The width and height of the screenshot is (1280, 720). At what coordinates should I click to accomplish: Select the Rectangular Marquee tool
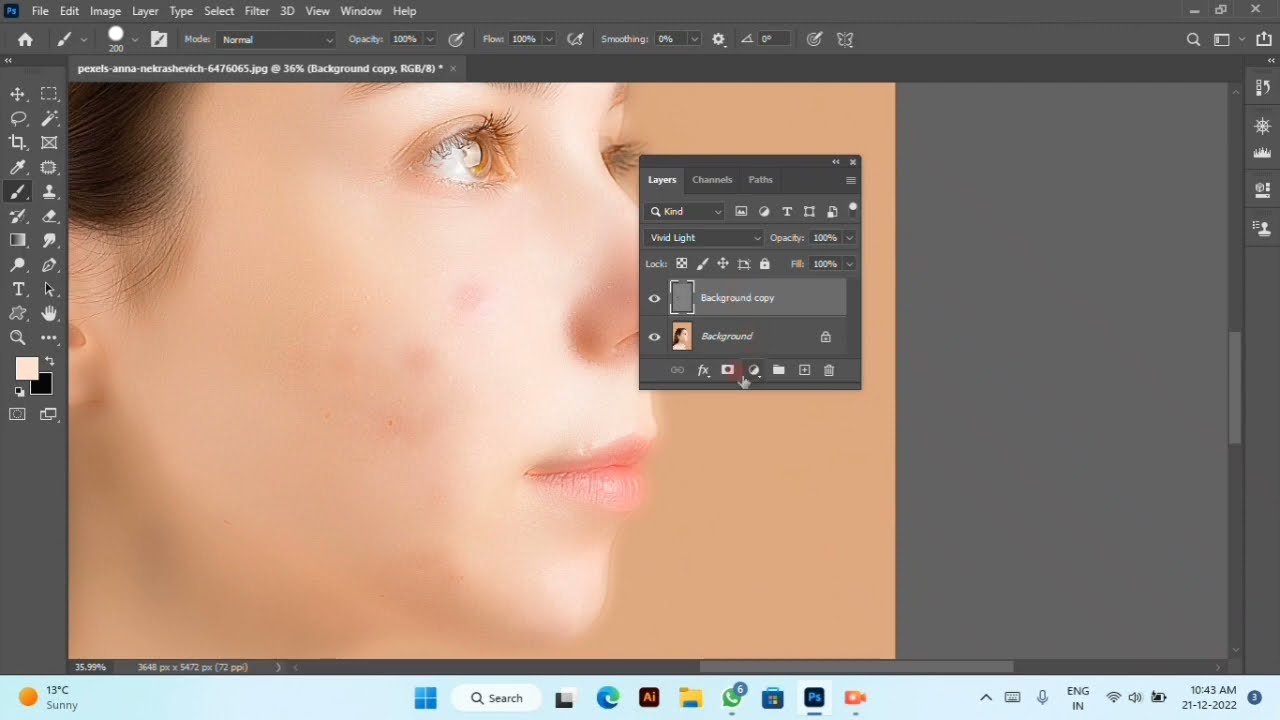click(x=49, y=94)
